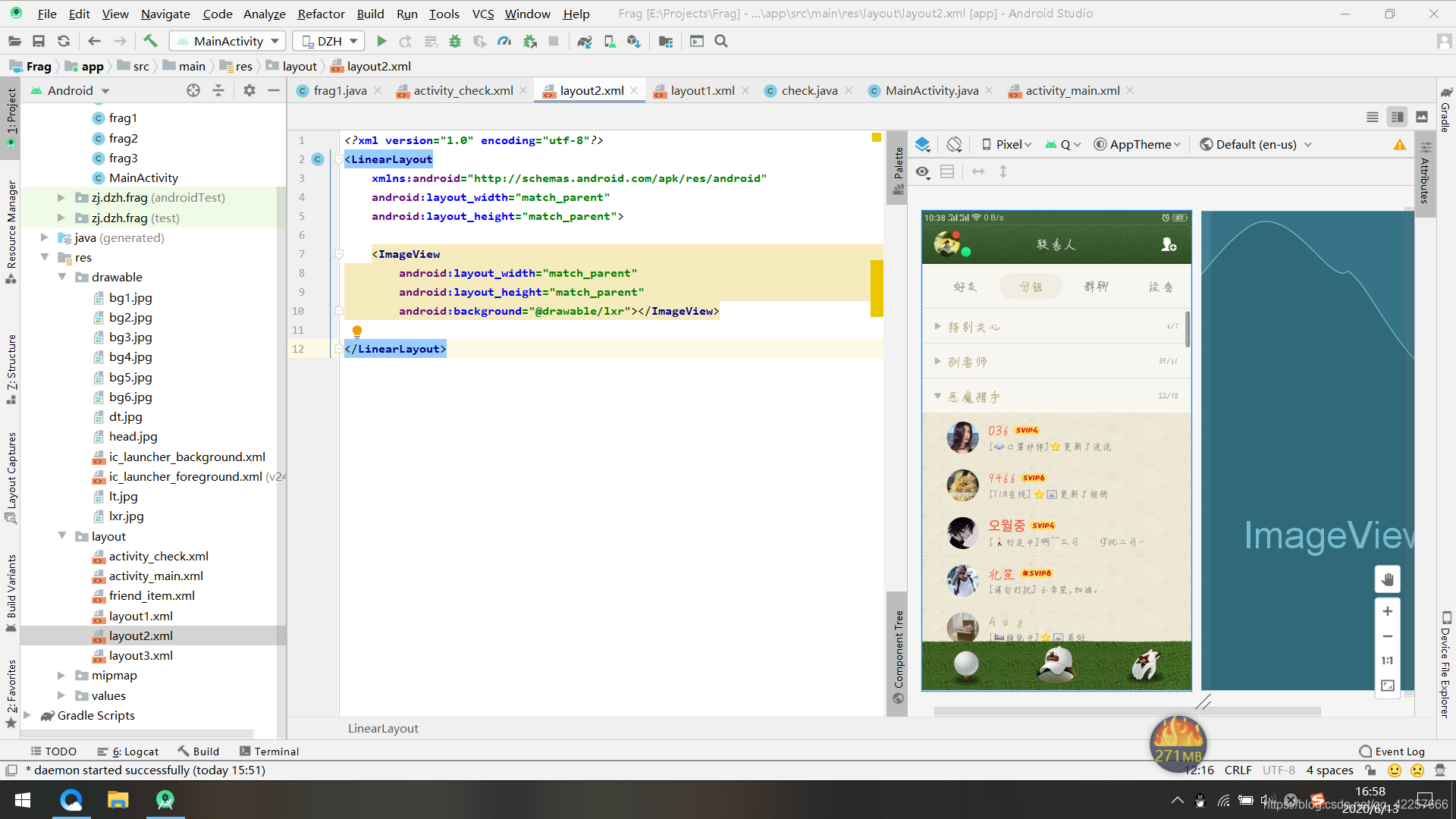Screen dimensions: 1456x819
Task: Open the Profiler gauge icon
Action: point(504,41)
